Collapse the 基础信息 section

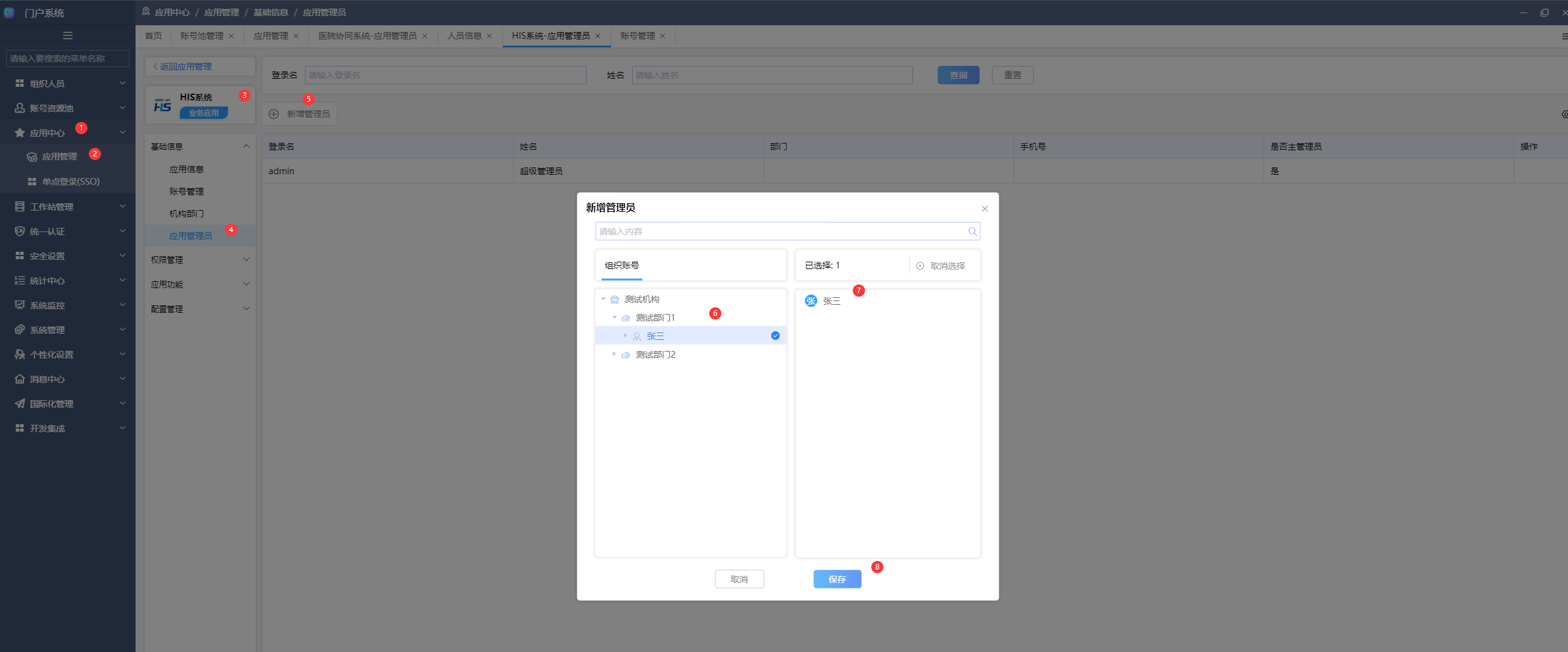point(246,147)
